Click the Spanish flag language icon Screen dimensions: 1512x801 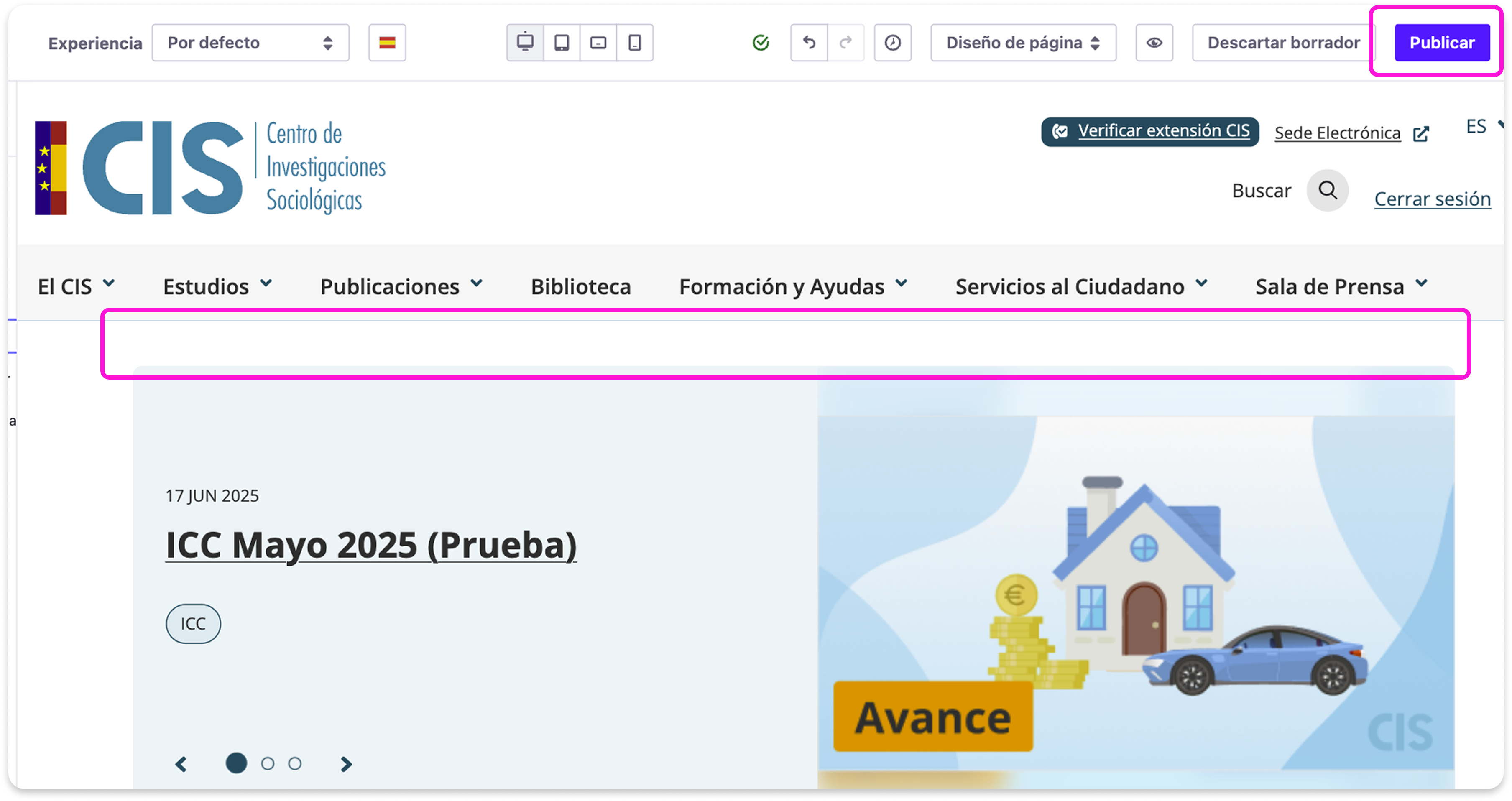pos(387,42)
